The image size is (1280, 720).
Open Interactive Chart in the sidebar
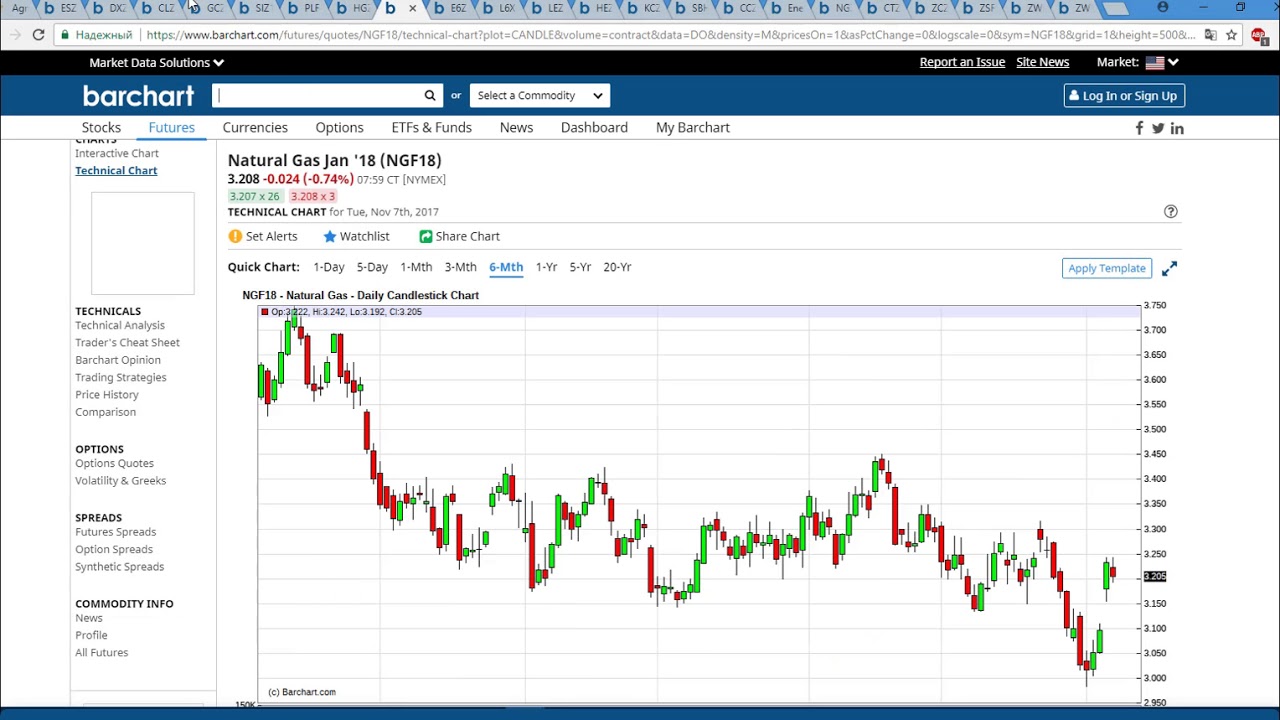tap(117, 153)
